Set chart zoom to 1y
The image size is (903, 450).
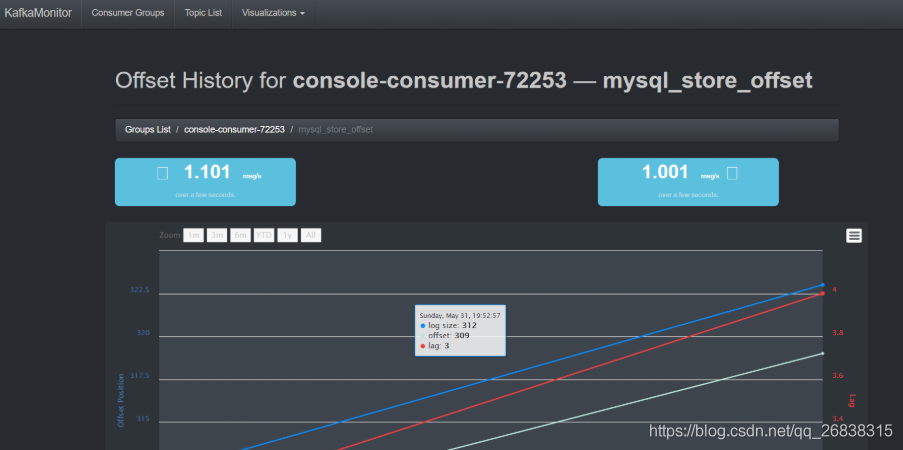[x=287, y=235]
